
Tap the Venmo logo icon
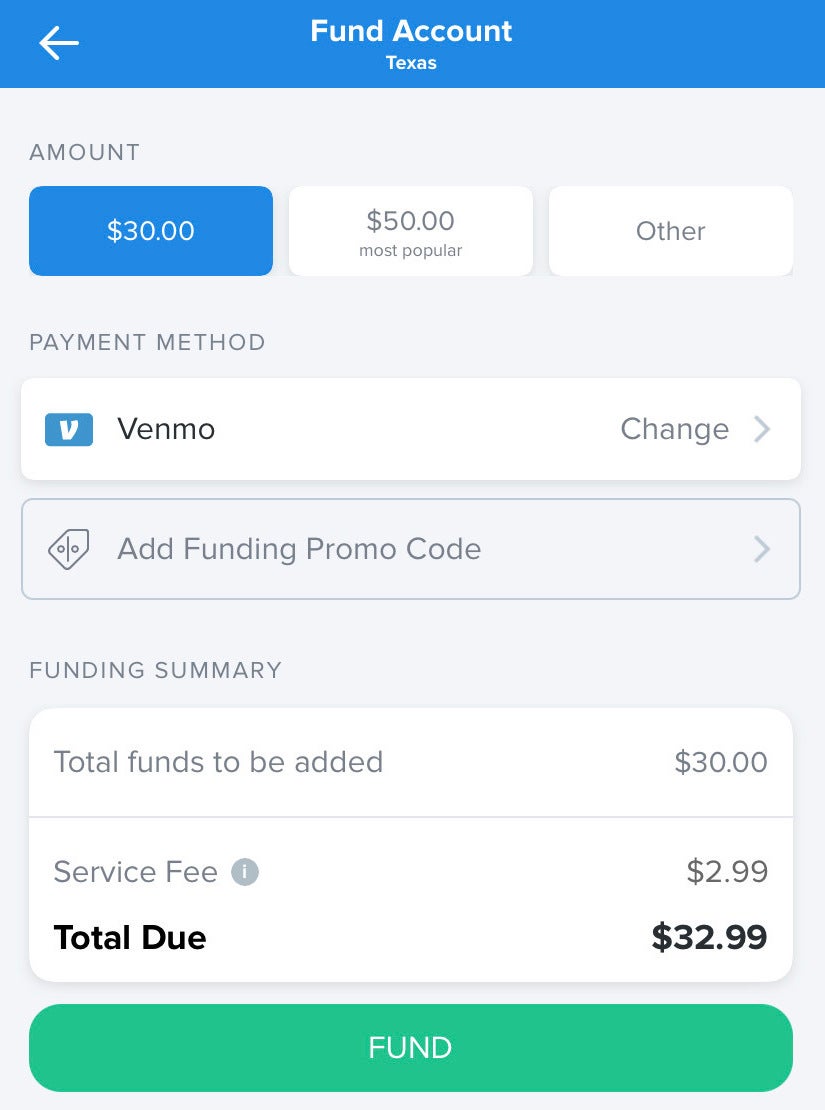click(69, 429)
